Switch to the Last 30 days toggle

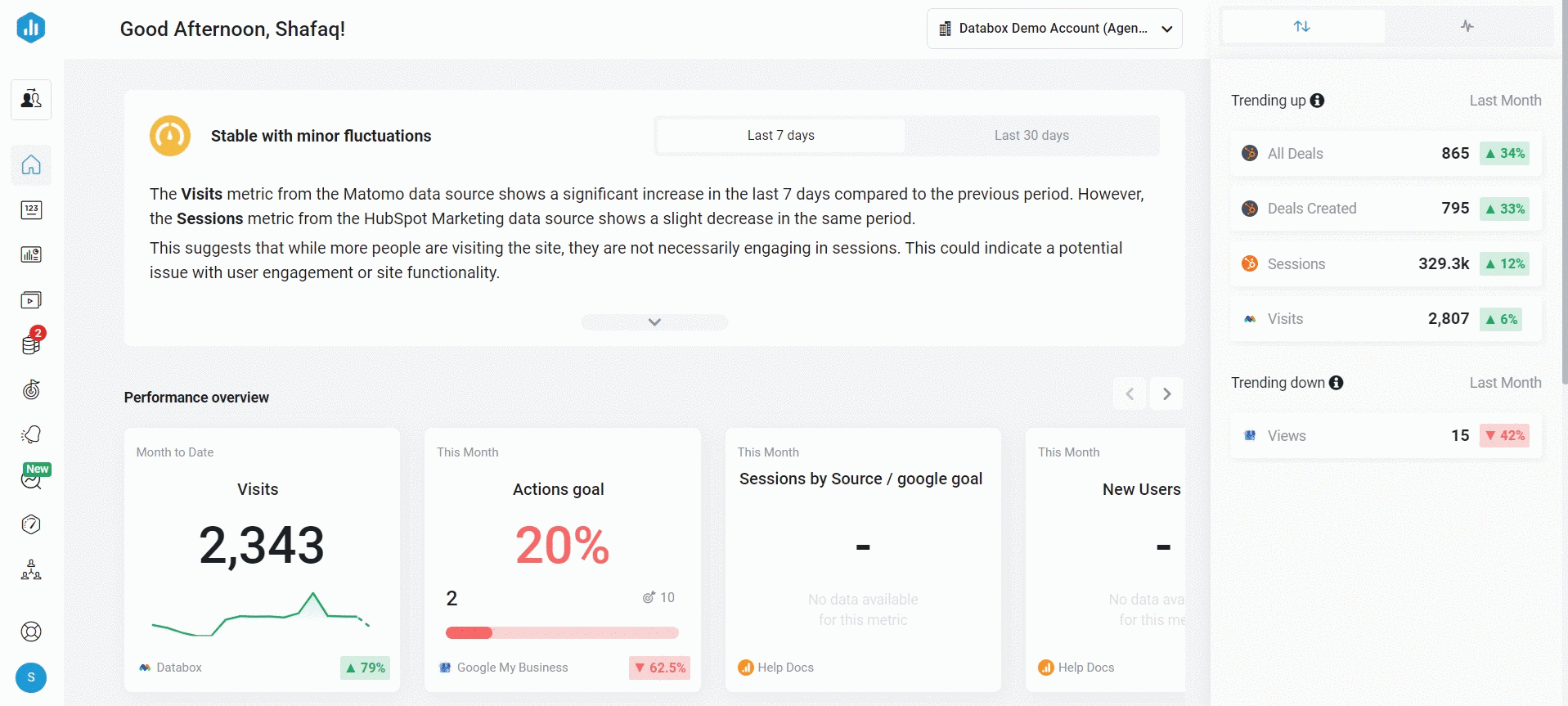(1031, 136)
